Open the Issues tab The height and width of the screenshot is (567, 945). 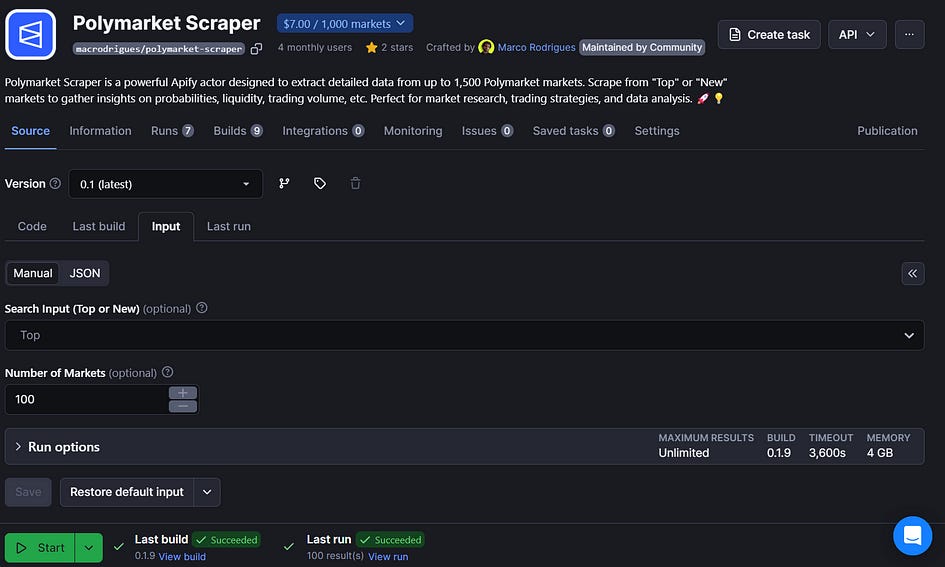pos(487,131)
